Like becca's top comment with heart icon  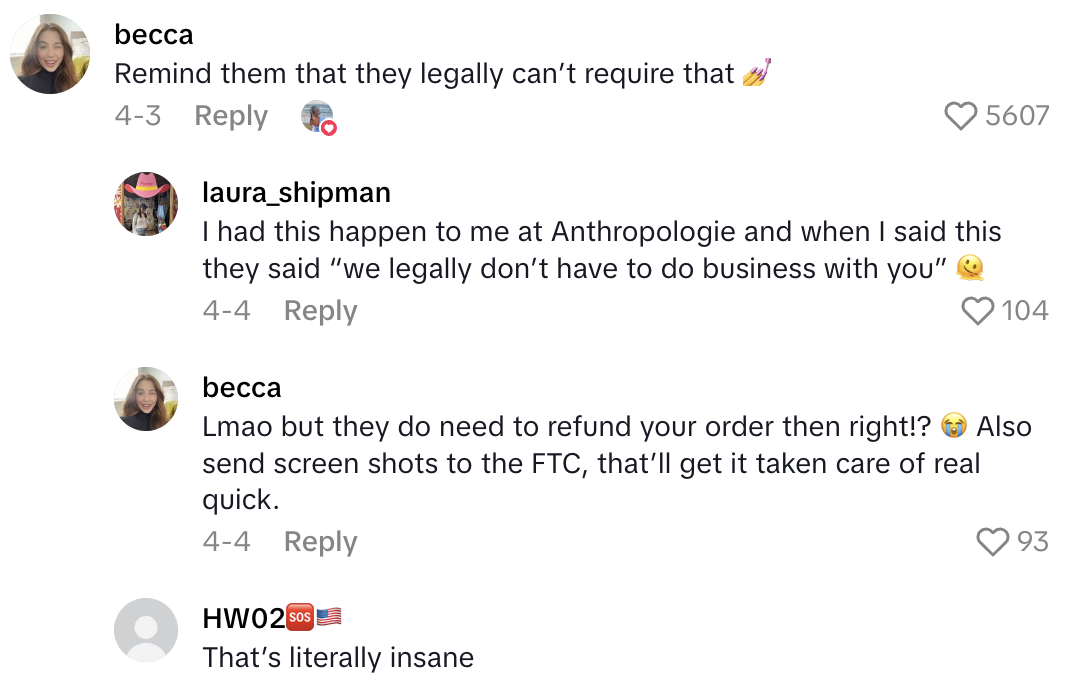(961, 115)
